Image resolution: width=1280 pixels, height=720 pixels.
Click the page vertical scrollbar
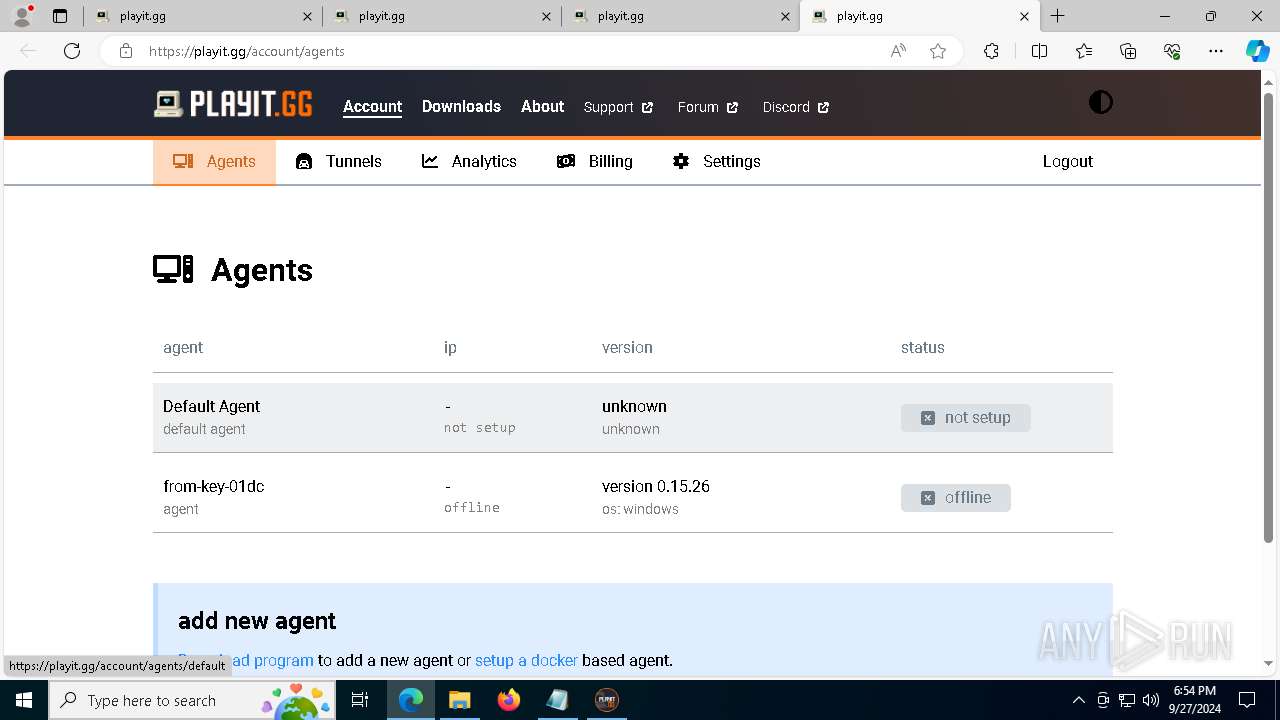(x=1268, y=319)
